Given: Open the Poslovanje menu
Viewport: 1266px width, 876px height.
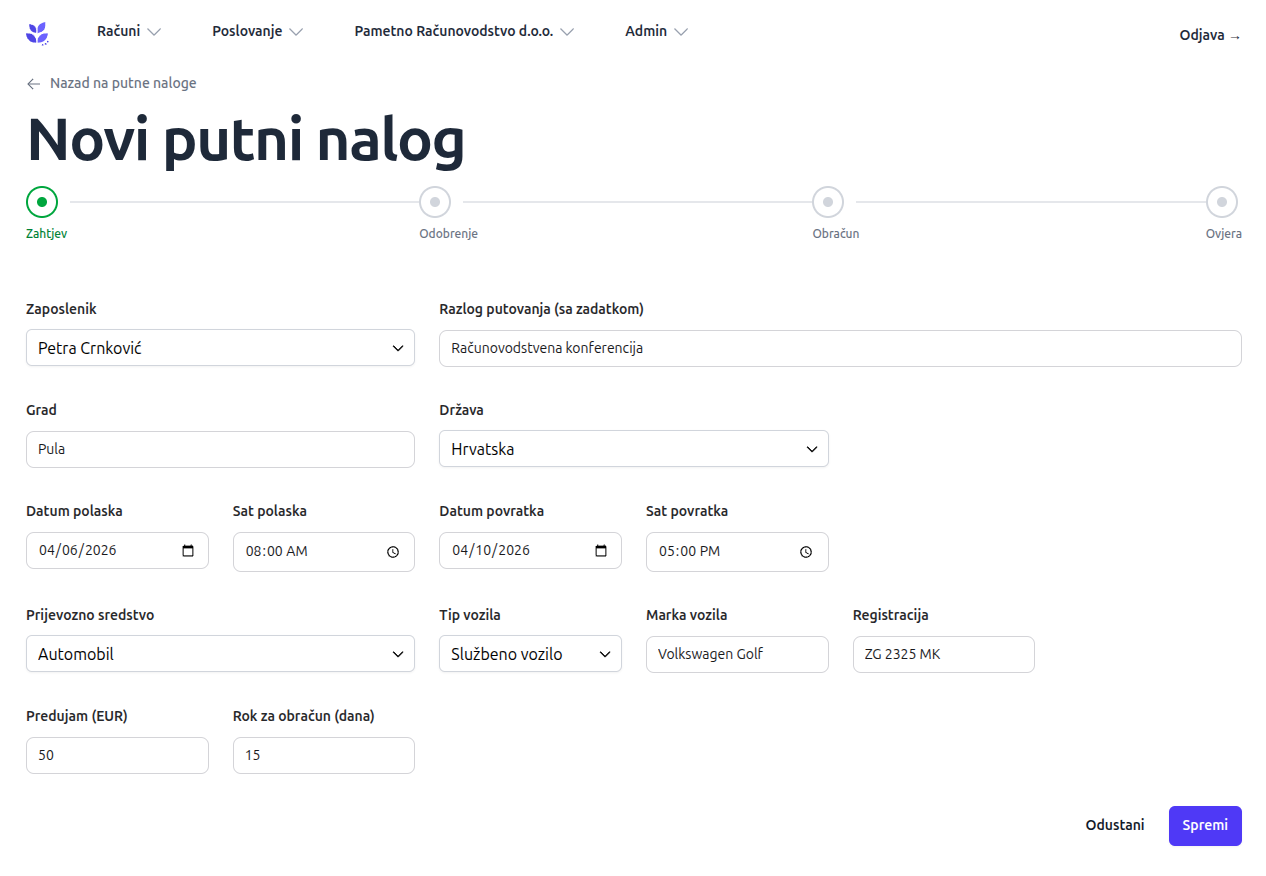Looking at the screenshot, I should (x=256, y=31).
